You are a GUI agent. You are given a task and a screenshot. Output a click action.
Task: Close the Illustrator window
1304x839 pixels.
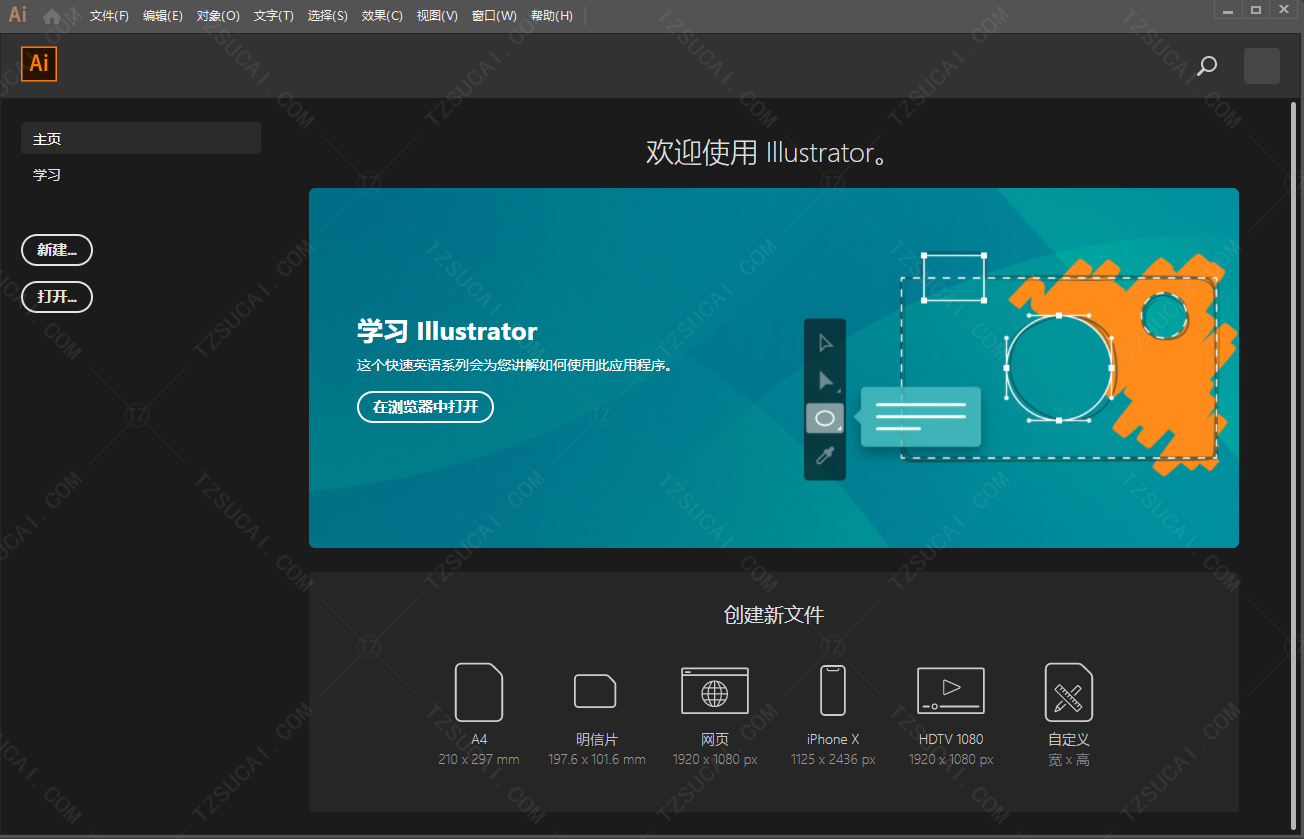tap(1284, 10)
